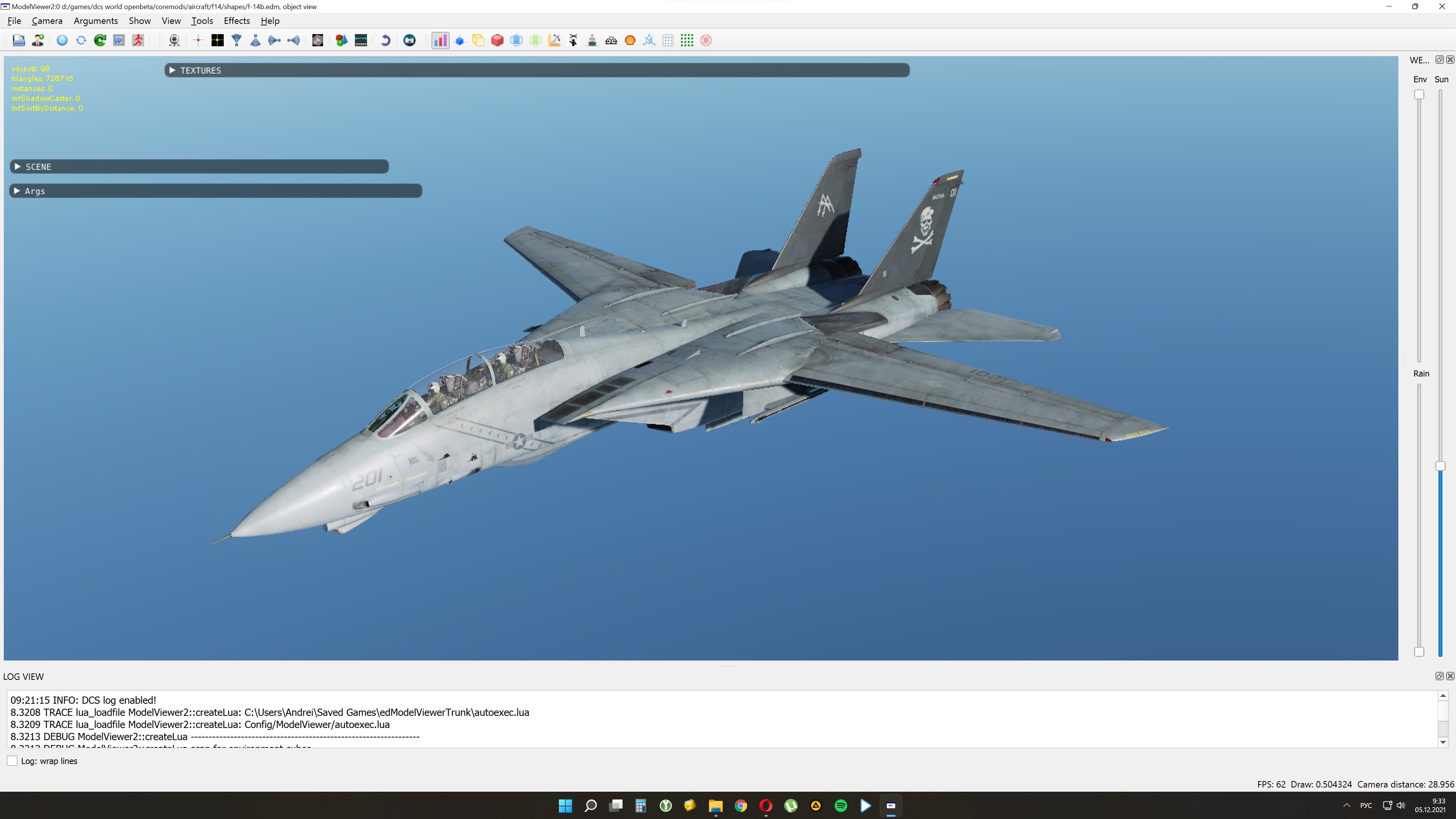The image size is (1456, 819).
Task: Open the View menu
Action: pyautogui.click(x=171, y=21)
